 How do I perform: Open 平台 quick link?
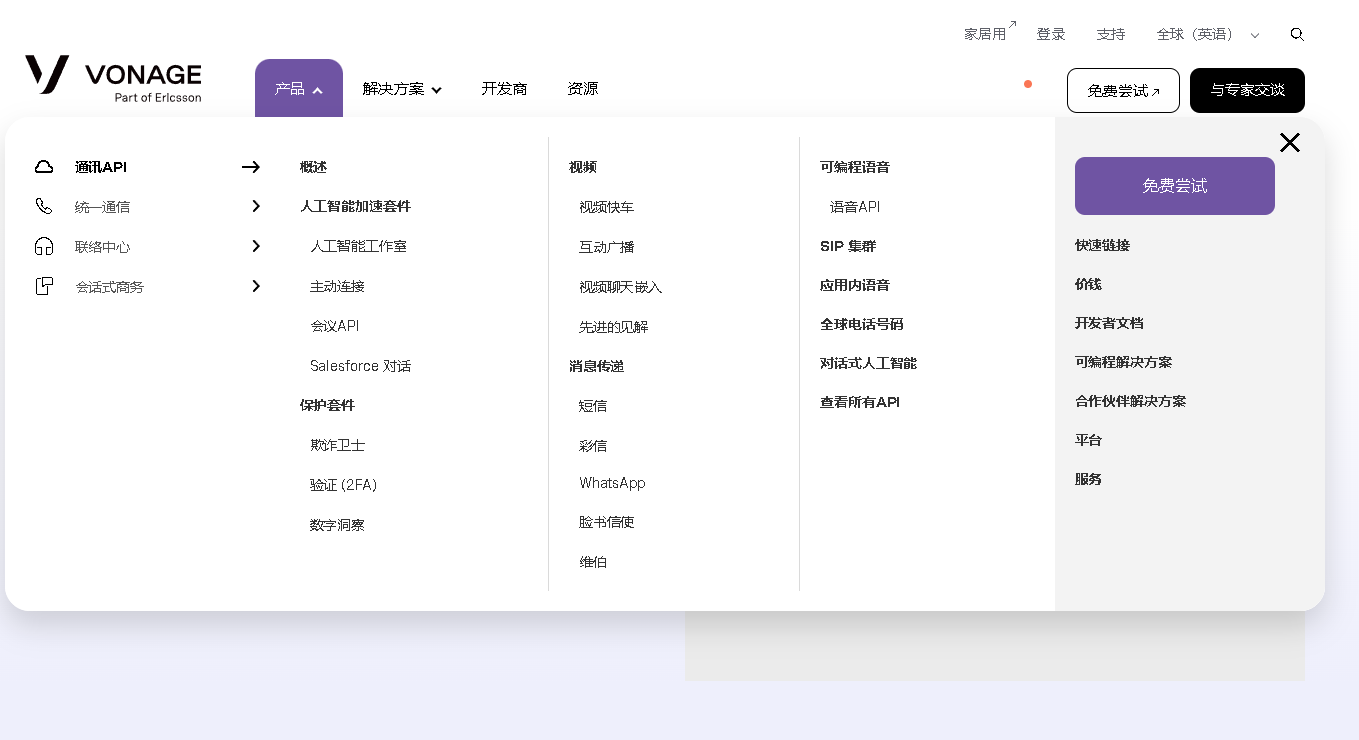(x=1088, y=440)
